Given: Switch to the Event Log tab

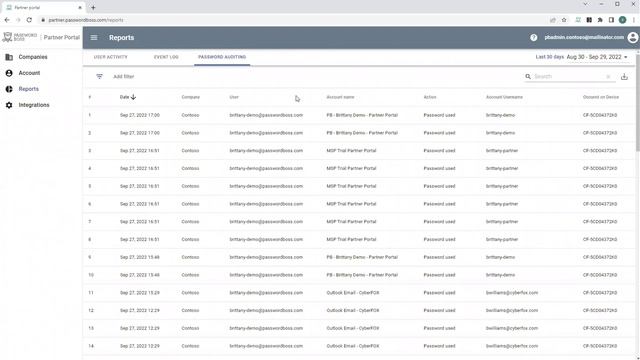Looking at the screenshot, I should coord(166,57).
